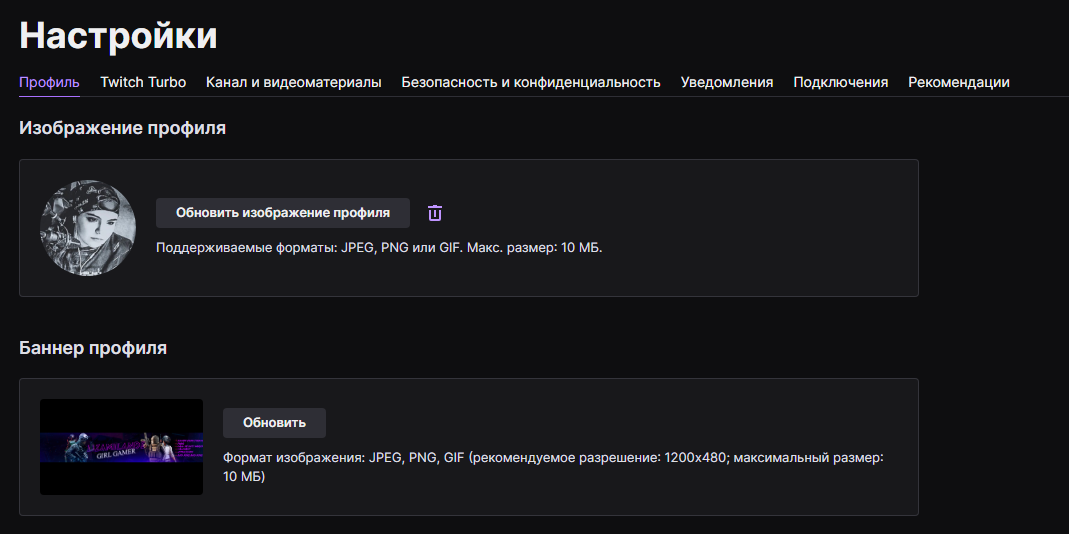This screenshot has width=1069, height=534.
Task: Click the "Настройки" page heading
Action: pos(118,36)
